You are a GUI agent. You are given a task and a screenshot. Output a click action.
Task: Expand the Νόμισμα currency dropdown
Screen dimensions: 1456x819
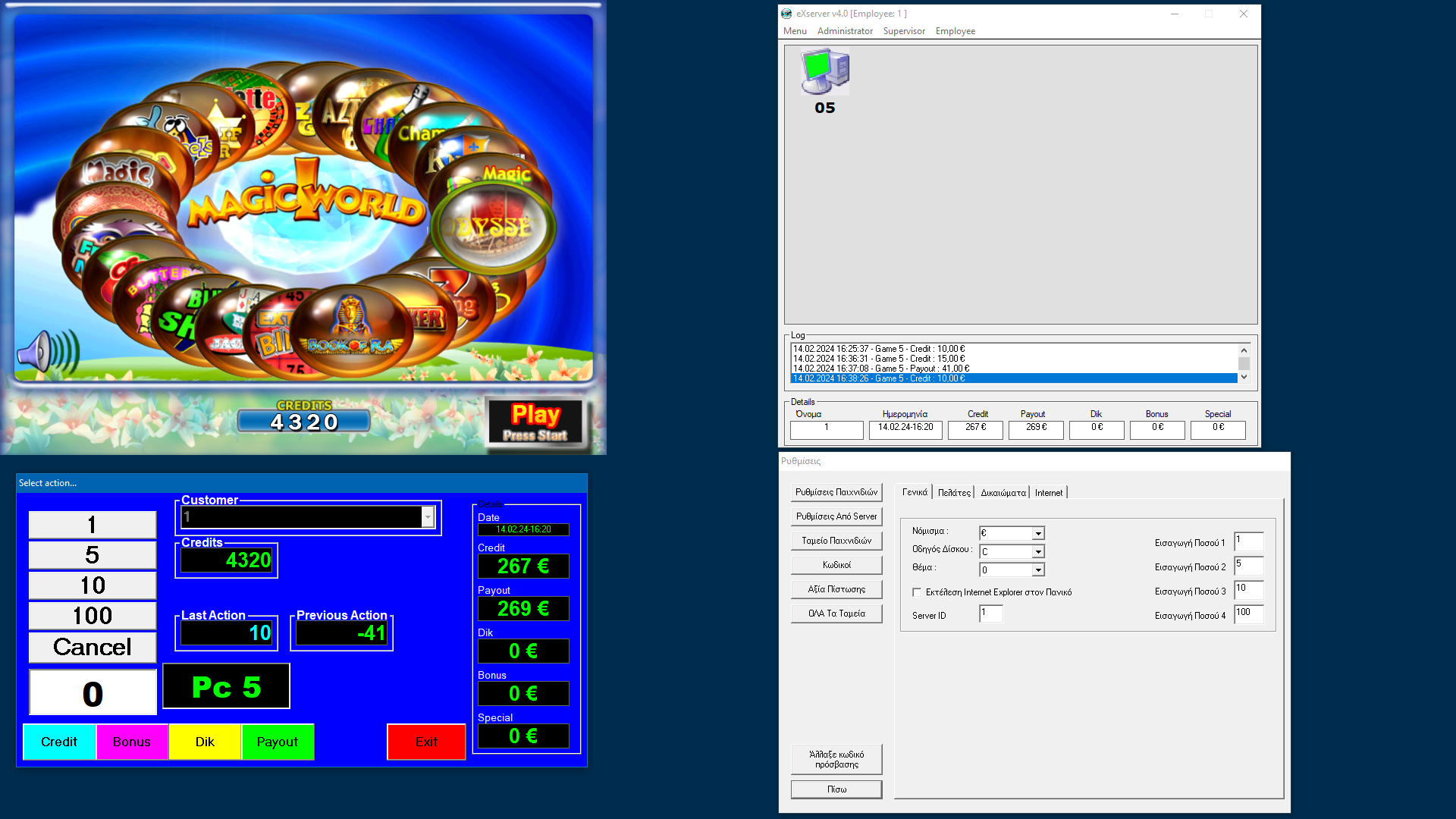click(x=1038, y=534)
